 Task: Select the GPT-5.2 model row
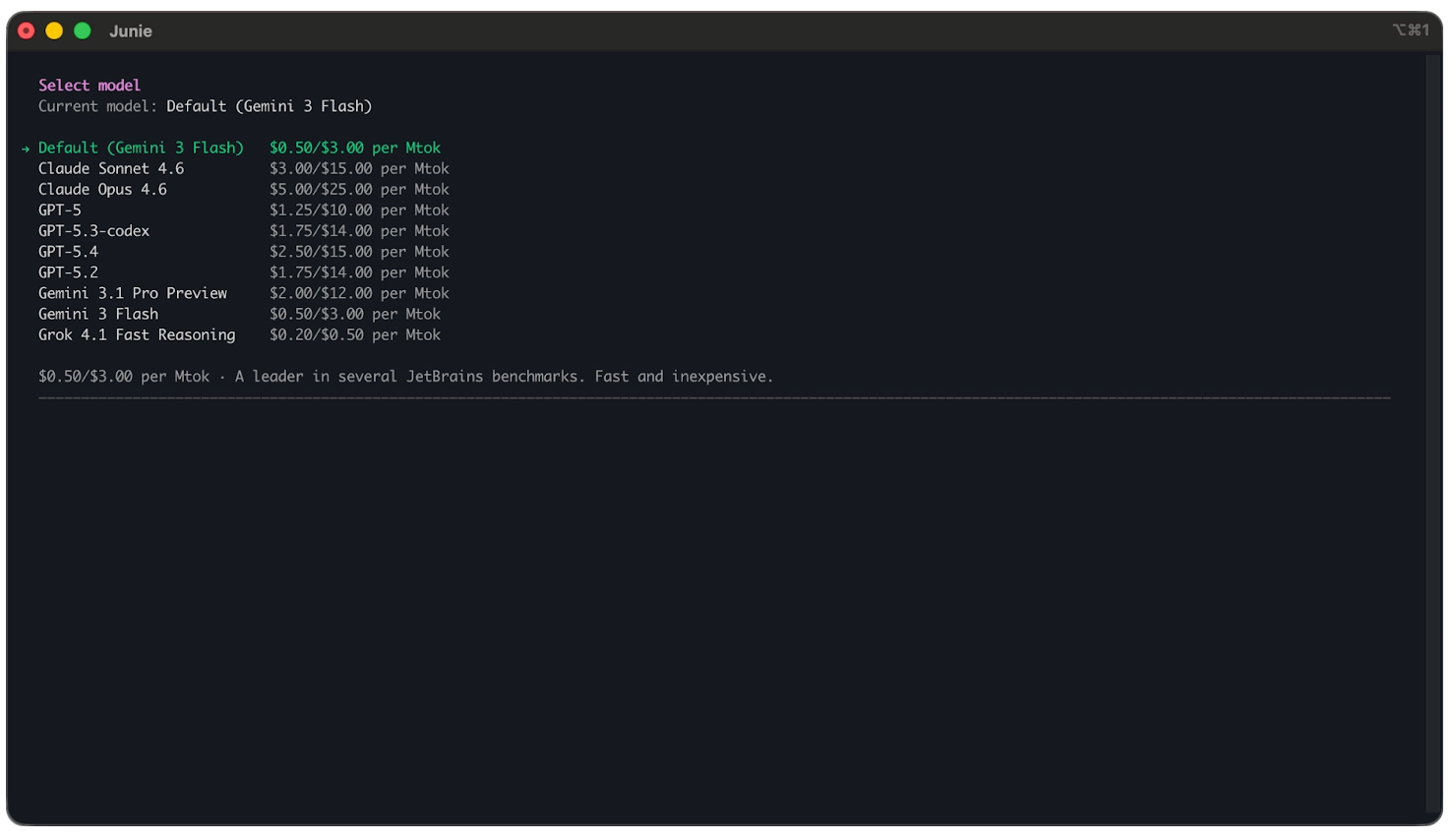tap(68, 271)
